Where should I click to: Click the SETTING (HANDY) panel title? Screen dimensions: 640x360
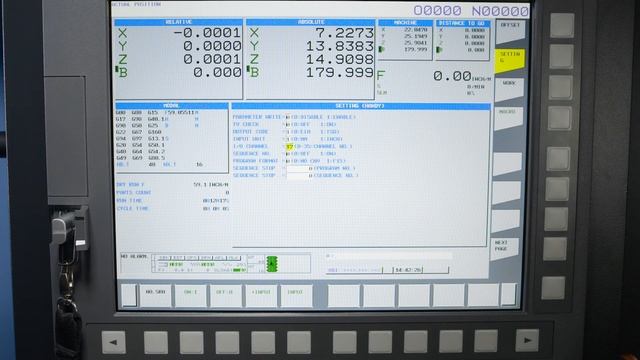(360, 106)
